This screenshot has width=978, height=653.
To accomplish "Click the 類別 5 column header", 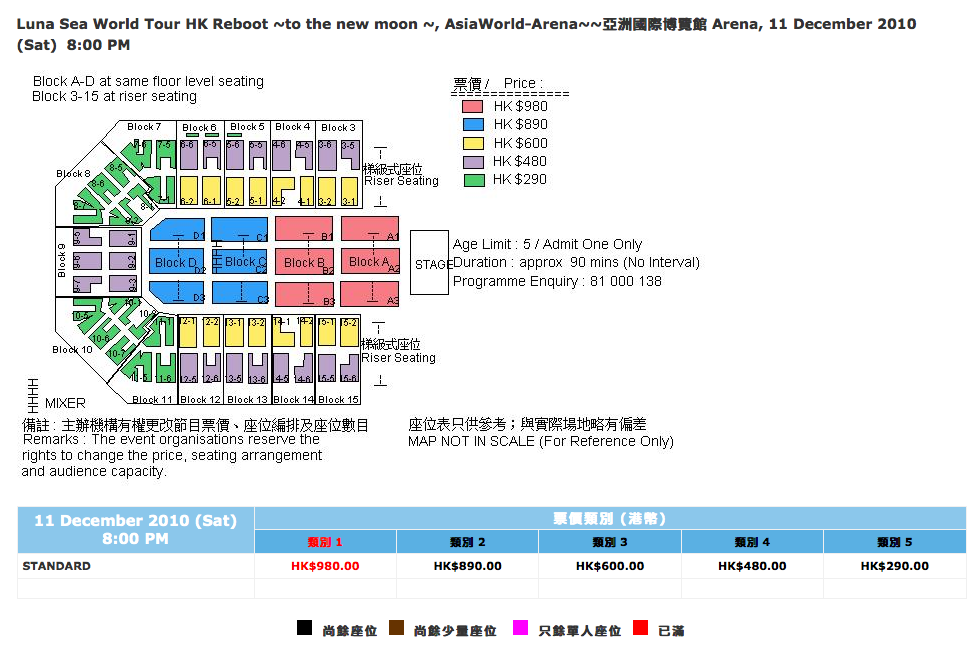I will [x=895, y=542].
